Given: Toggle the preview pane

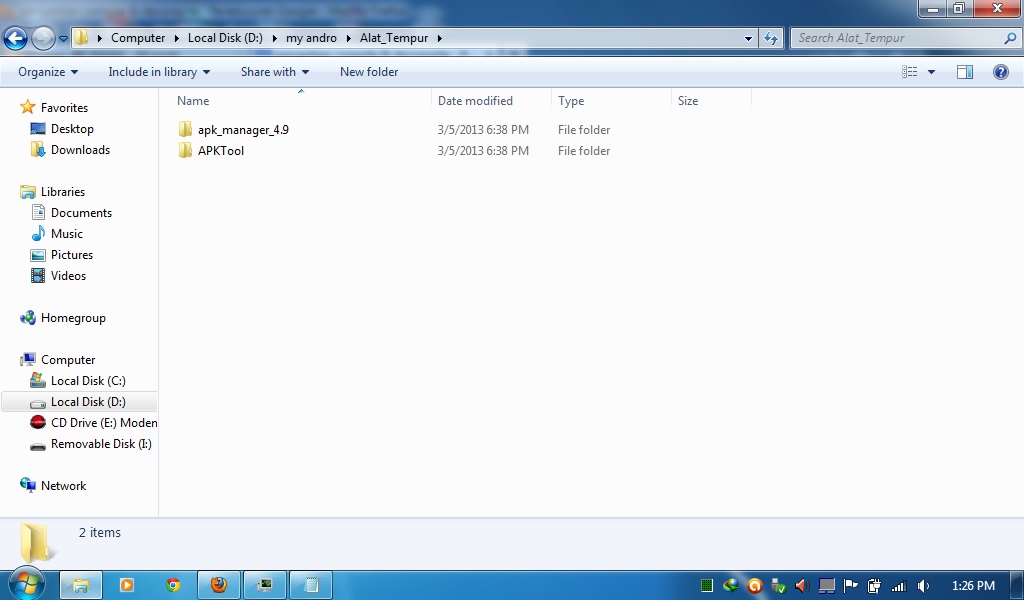Looking at the screenshot, I should click(x=964, y=71).
